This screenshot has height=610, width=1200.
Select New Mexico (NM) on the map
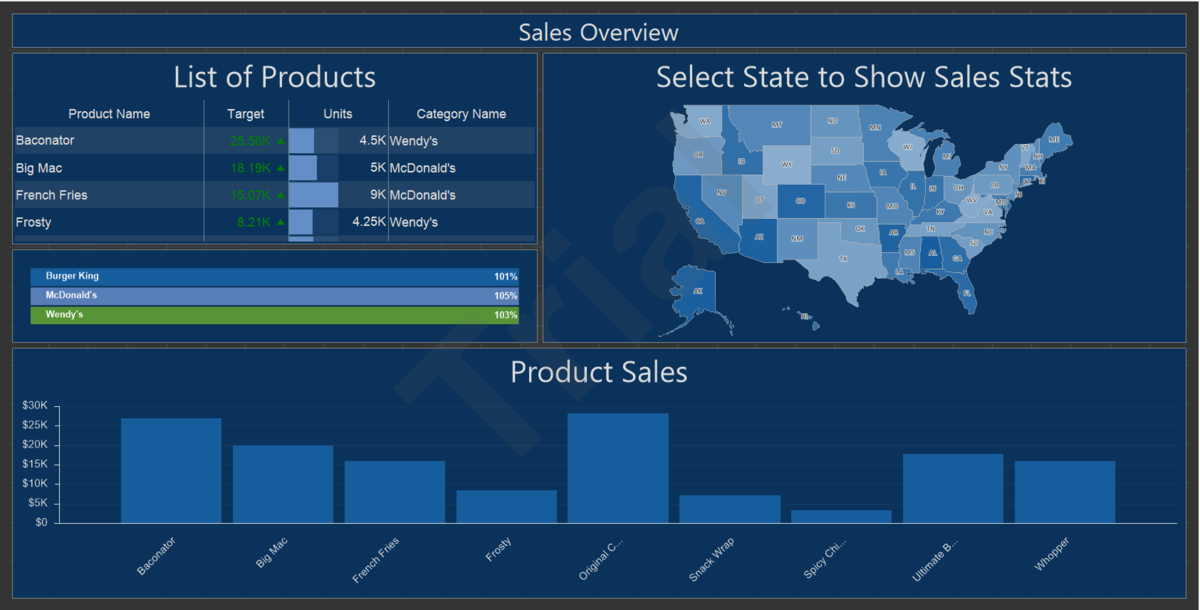click(797, 239)
